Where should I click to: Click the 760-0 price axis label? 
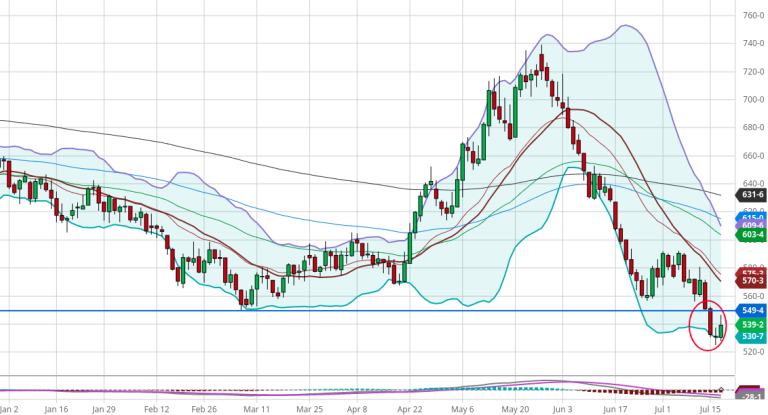pos(753,16)
